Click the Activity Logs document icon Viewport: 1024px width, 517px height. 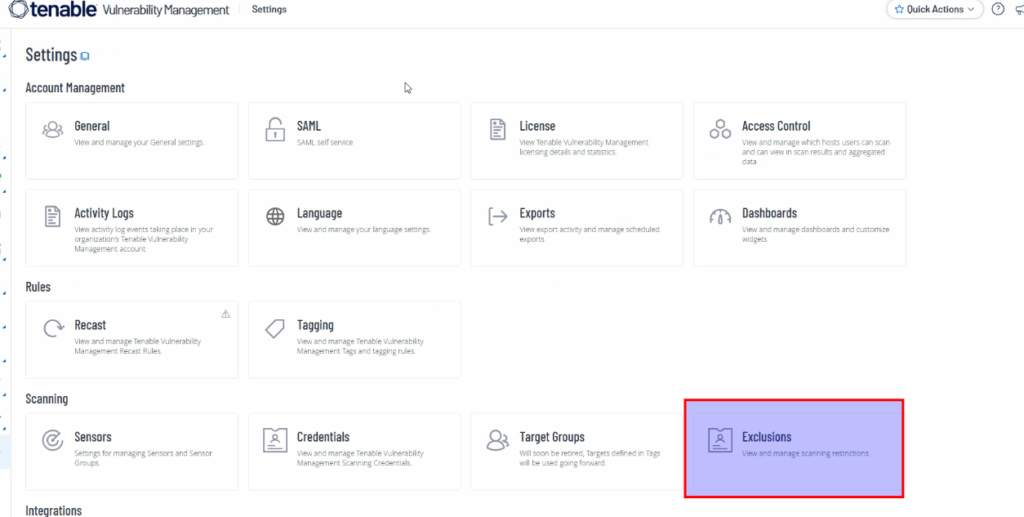pyautogui.click(x=53, y=216)
